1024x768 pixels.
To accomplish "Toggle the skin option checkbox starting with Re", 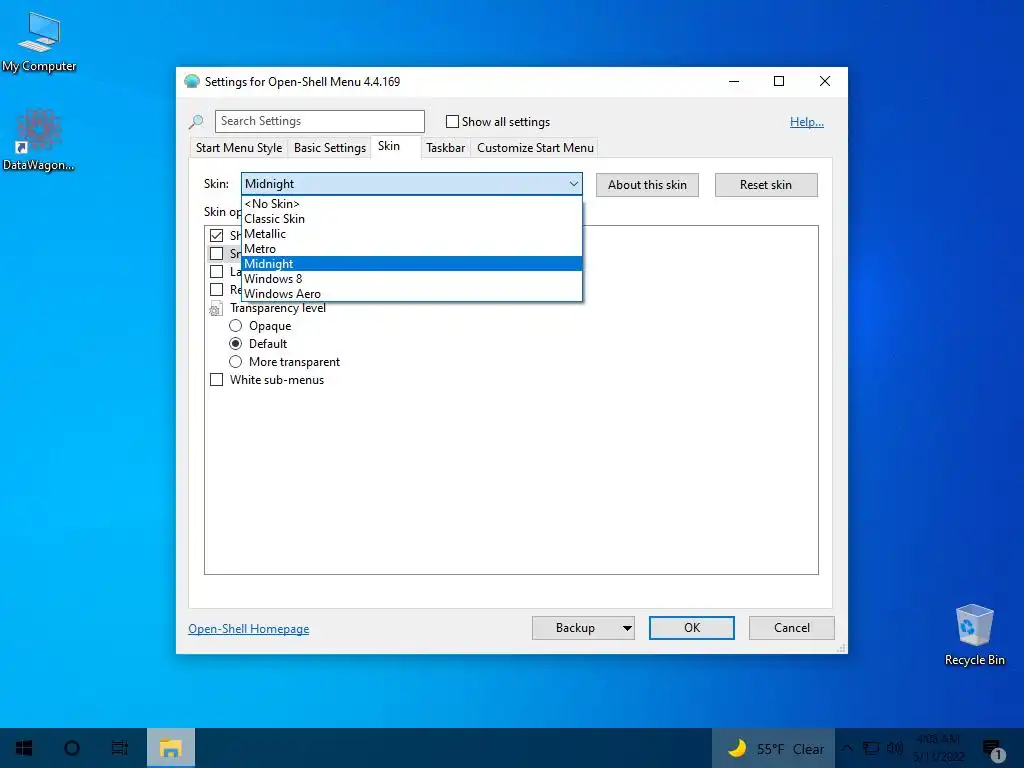I will tap(216, 289).
